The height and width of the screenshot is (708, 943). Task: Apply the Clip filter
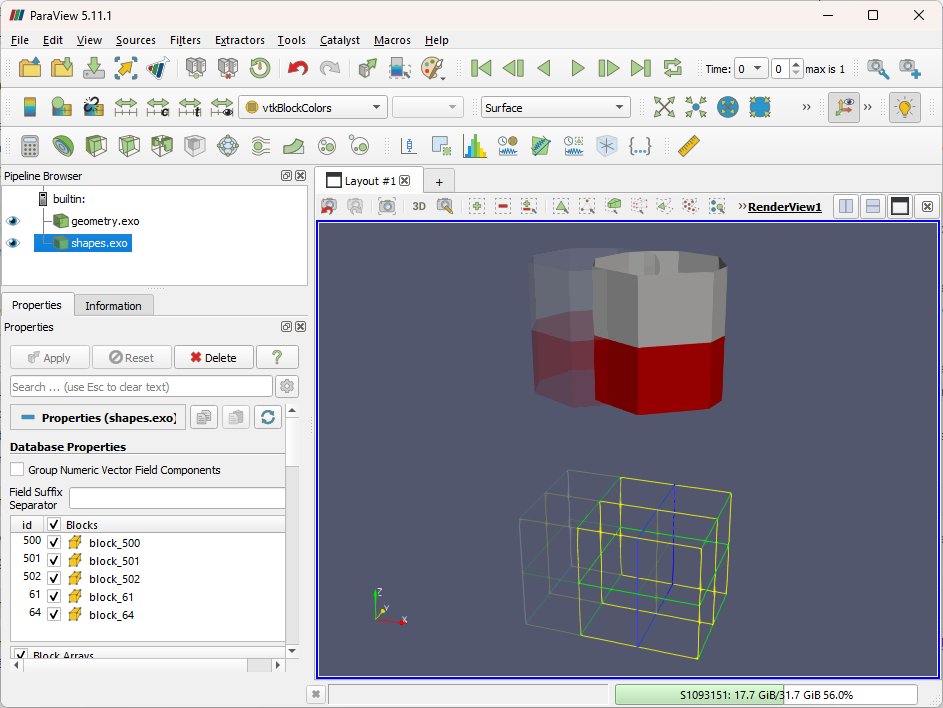click(x=95, y=146)
